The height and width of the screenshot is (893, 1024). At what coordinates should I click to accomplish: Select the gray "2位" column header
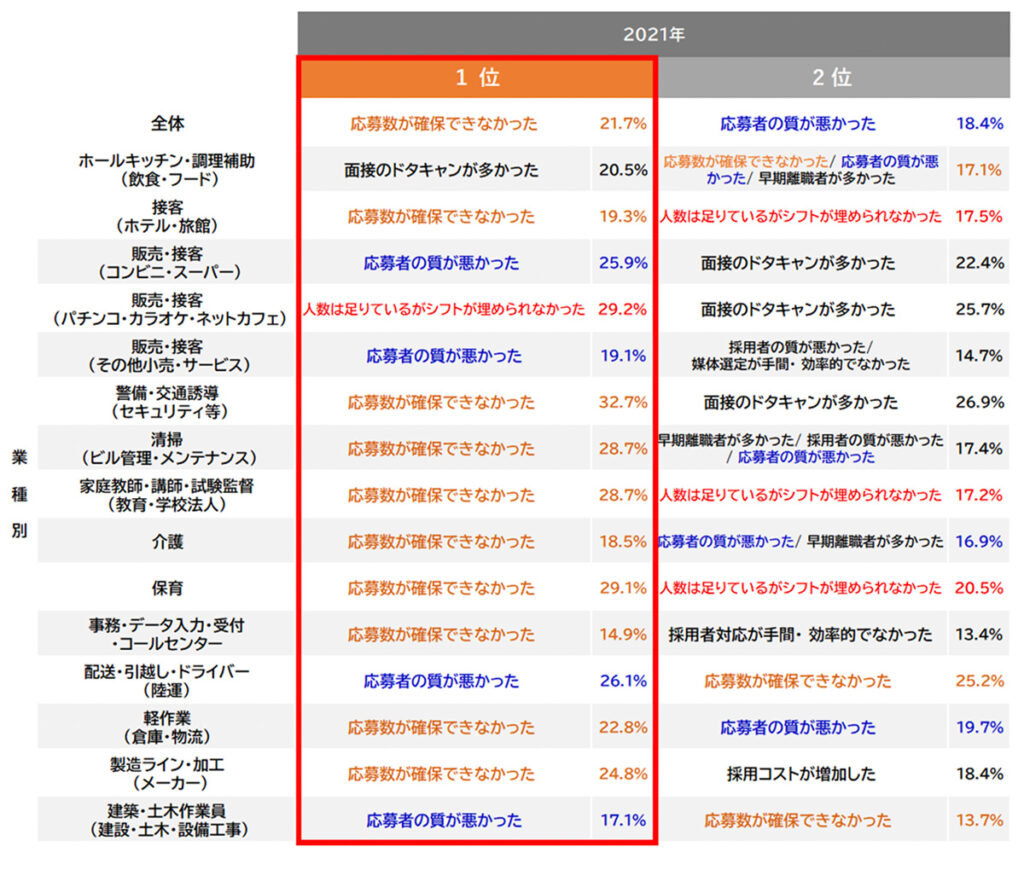[831, 77]
